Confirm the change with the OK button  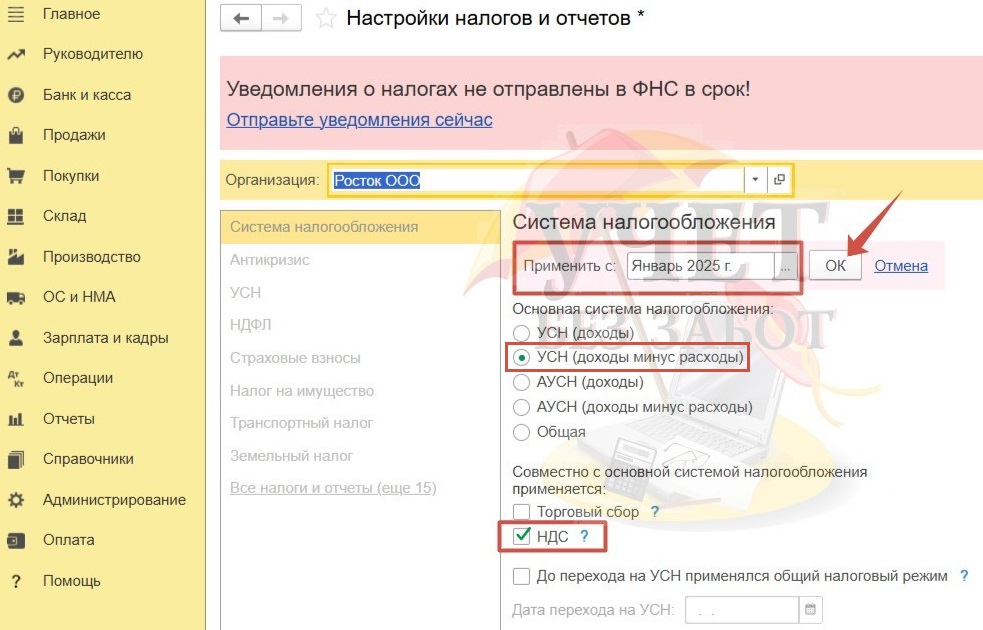[835, 266]
